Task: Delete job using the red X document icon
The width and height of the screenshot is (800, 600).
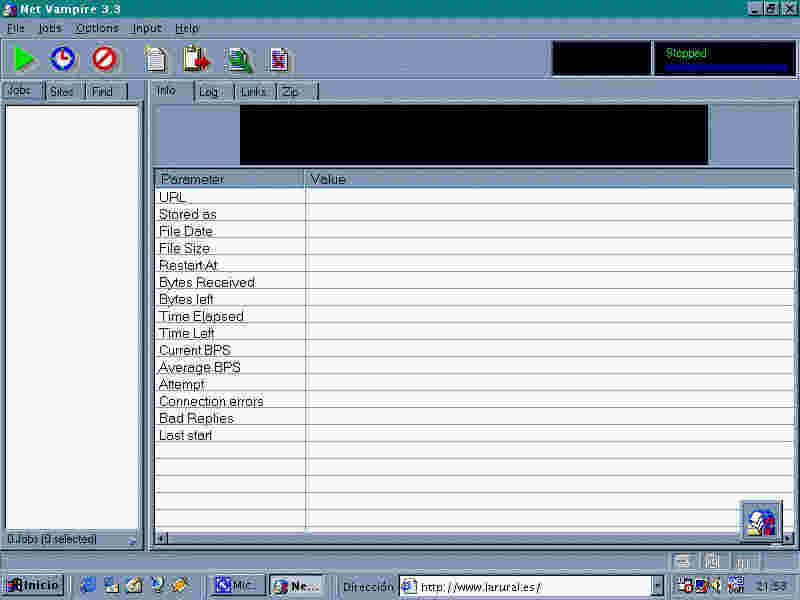Action: tap(279, 60)
